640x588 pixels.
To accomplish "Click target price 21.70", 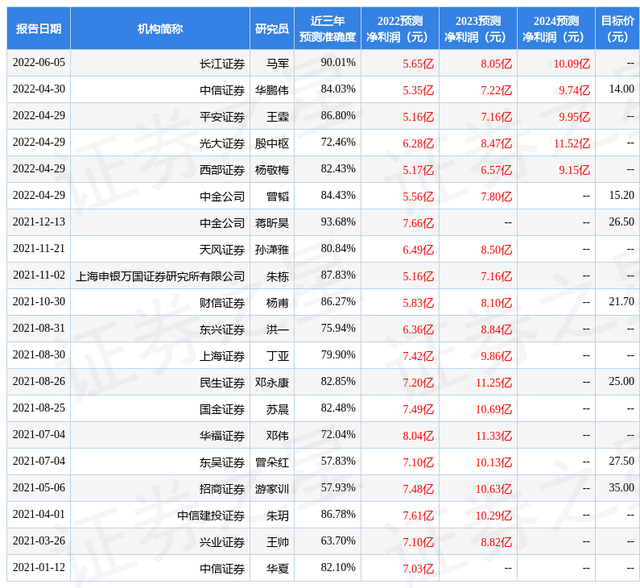I will pyautogui.click(x=622, y=302).
